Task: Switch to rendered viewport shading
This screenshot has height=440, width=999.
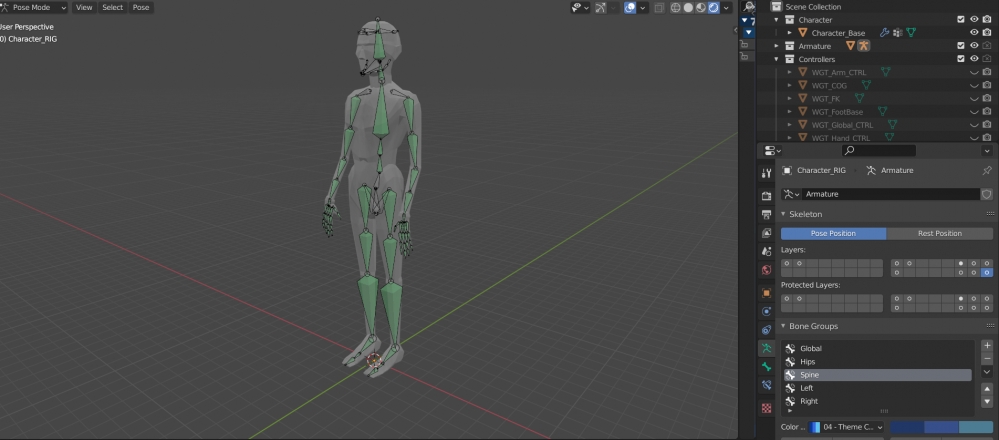Action: coord(714,8)
